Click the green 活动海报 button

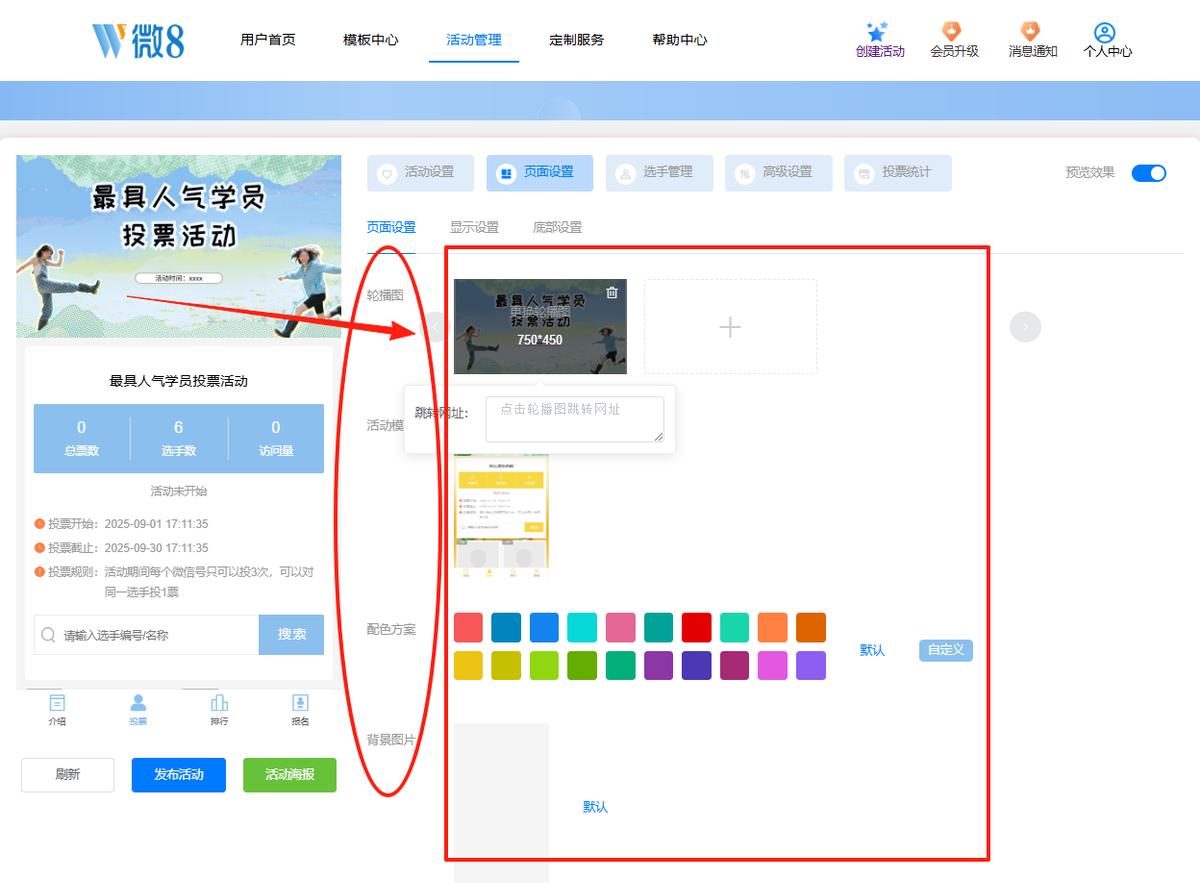click(290, 775)
